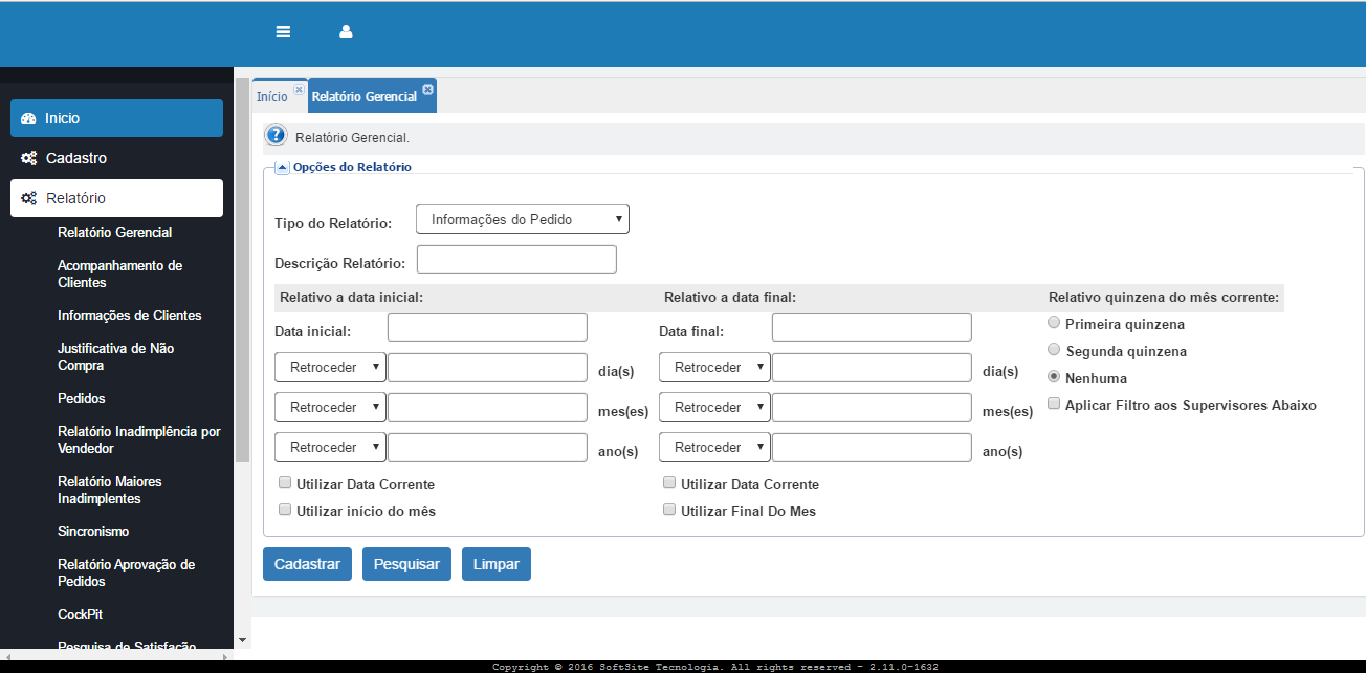Check Utilizar Final Do Mes

pyautogui.click(x=669, y=509)
